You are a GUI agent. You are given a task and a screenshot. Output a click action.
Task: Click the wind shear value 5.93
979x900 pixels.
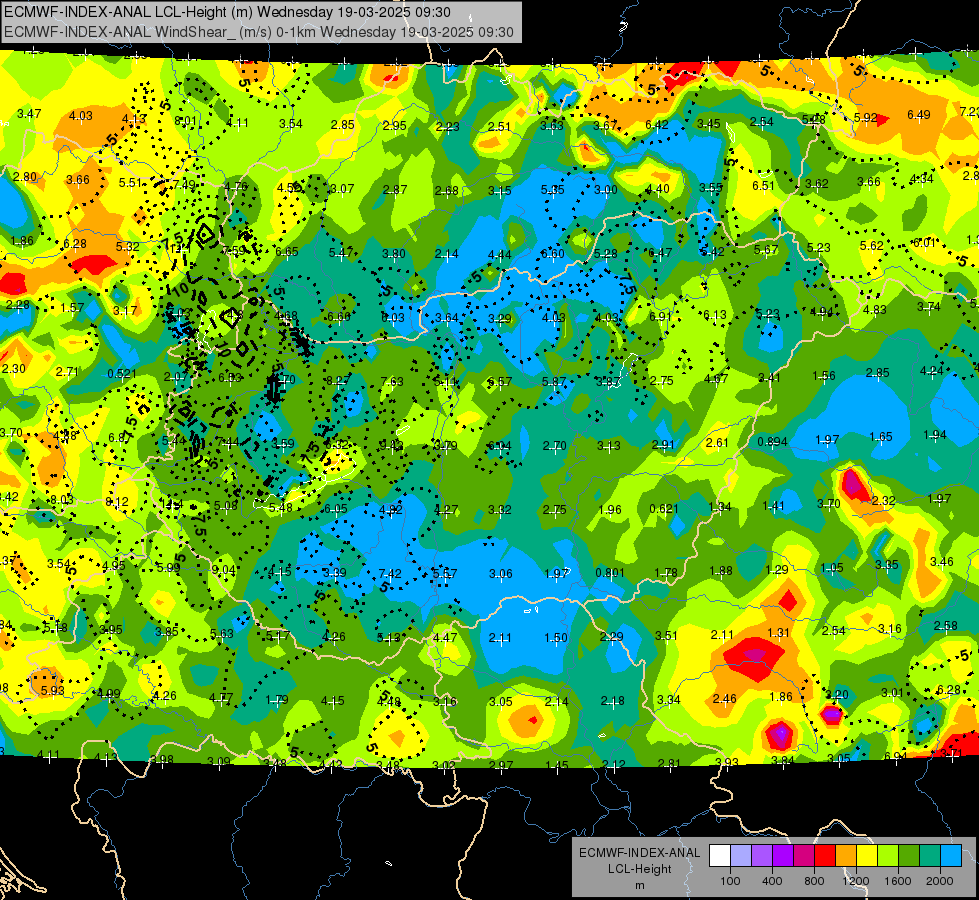[x=52, y=690]
